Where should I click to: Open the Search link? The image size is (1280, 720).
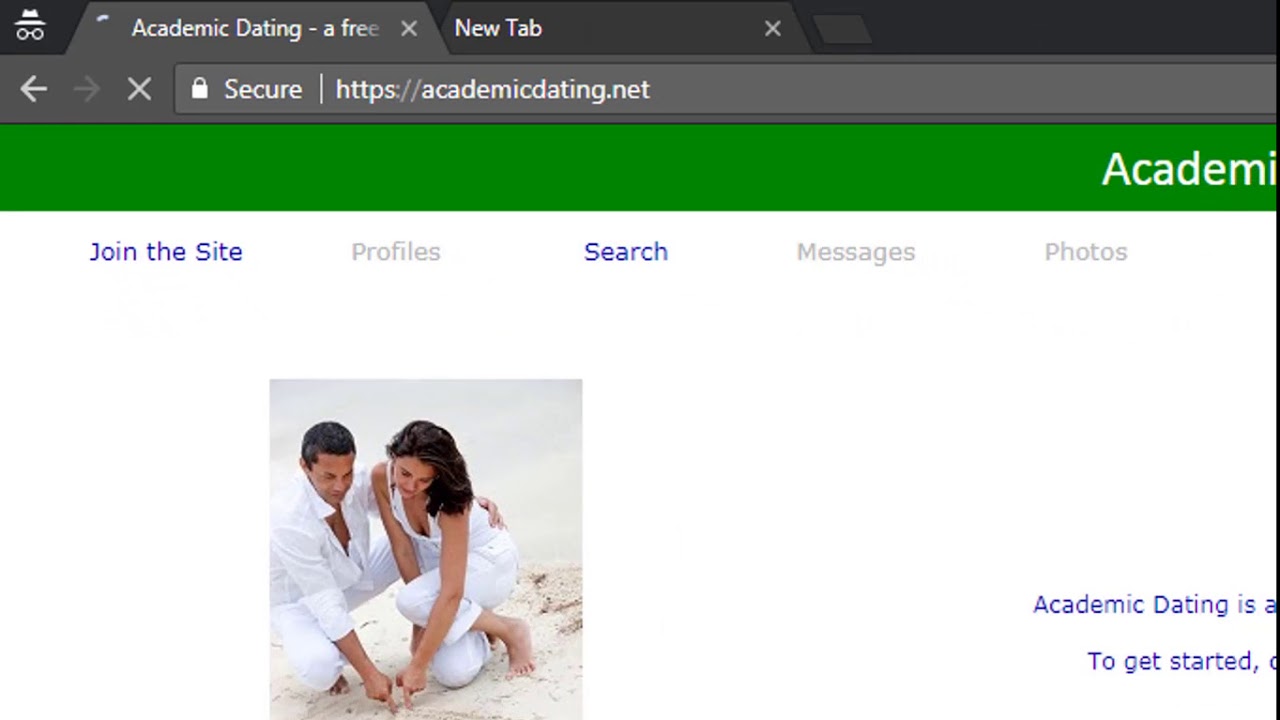(626, 252)
